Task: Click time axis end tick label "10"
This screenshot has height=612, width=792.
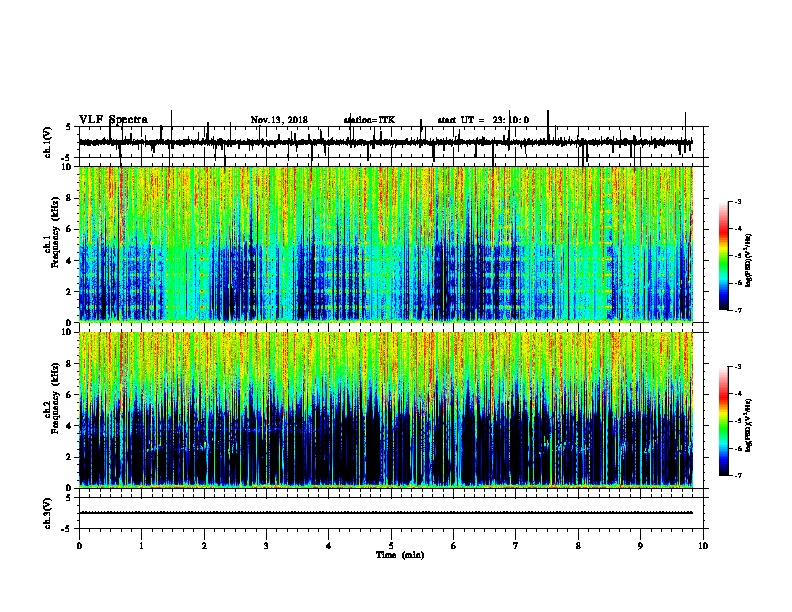Action: tap(703, 546)
